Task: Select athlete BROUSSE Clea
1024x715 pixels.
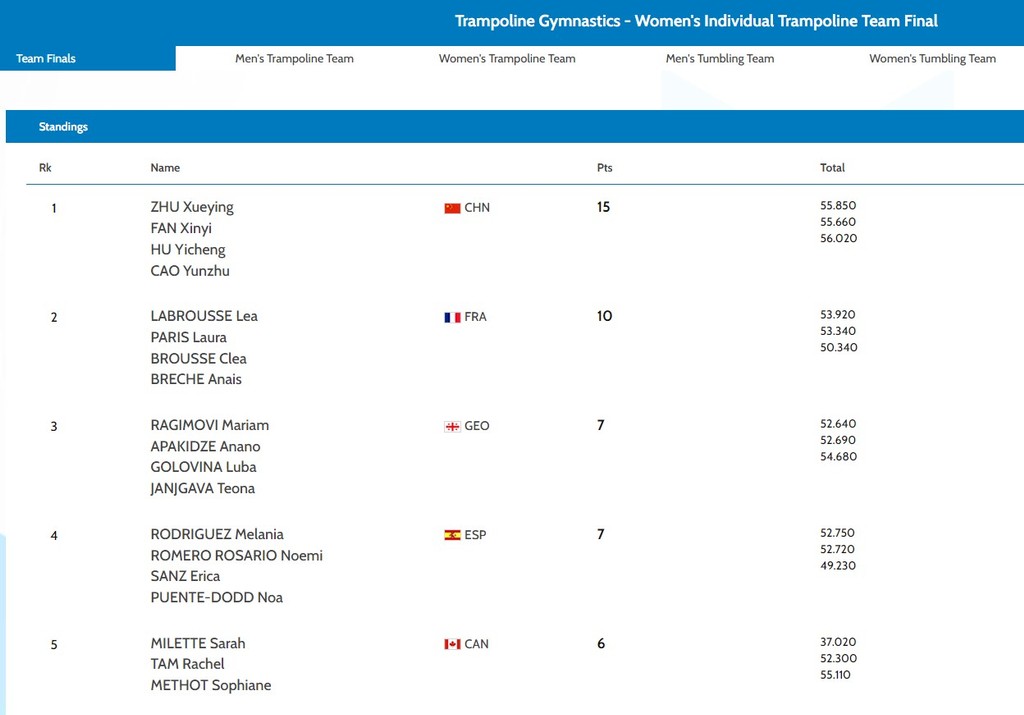Action: pyautogui.click(x=198, y=358)
